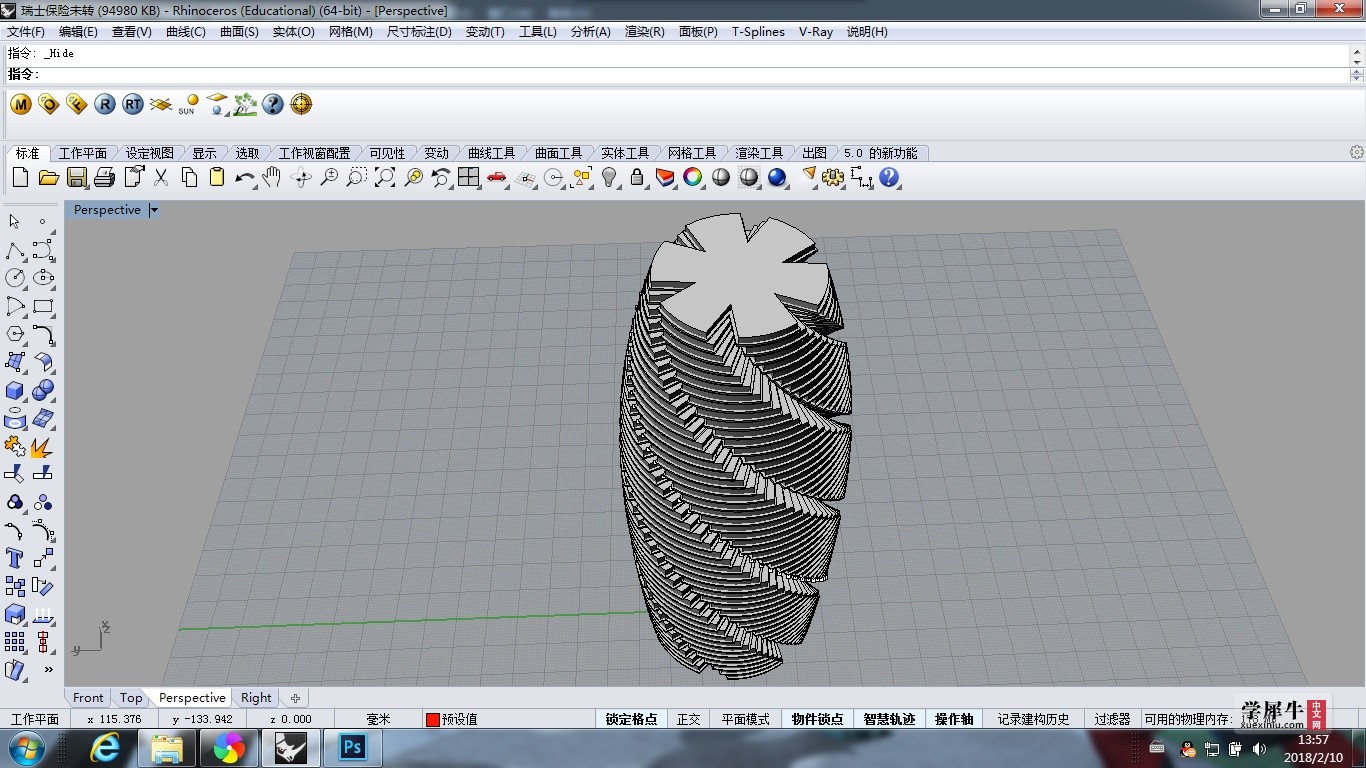Viewport: 1366px width, 768px height.
Task: Open options with the gear icon
Action: click(833, 178)
